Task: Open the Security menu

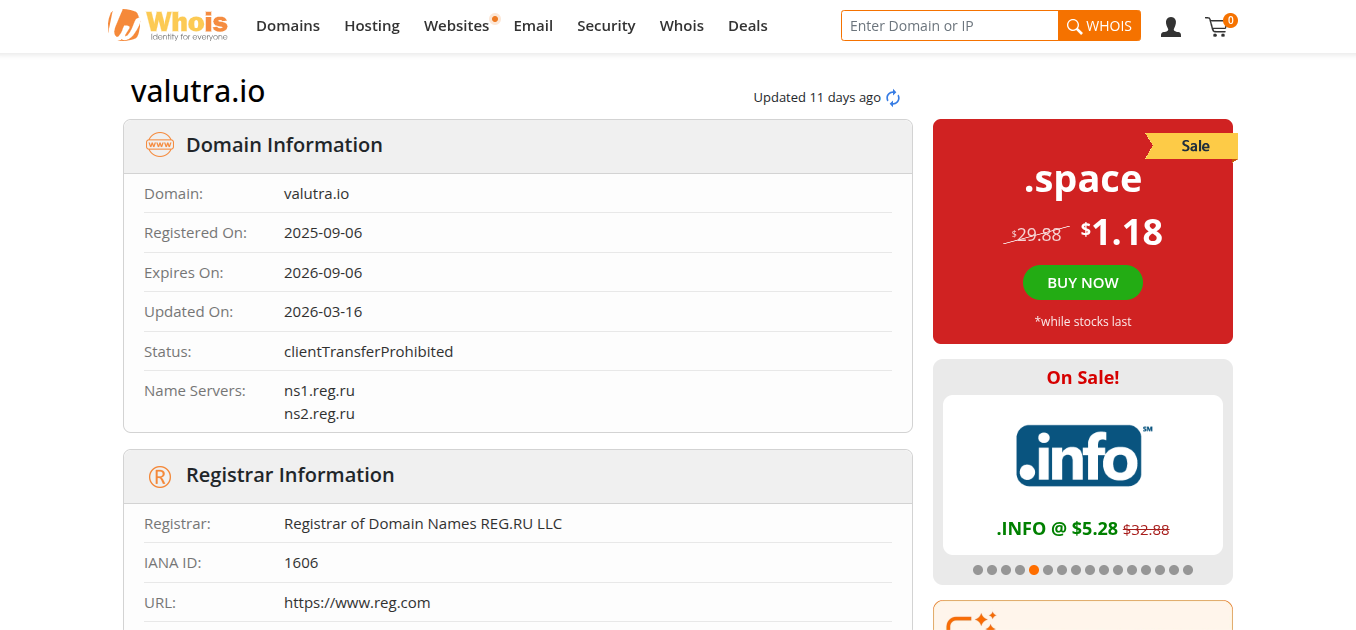Action: [x=606, y=26]
